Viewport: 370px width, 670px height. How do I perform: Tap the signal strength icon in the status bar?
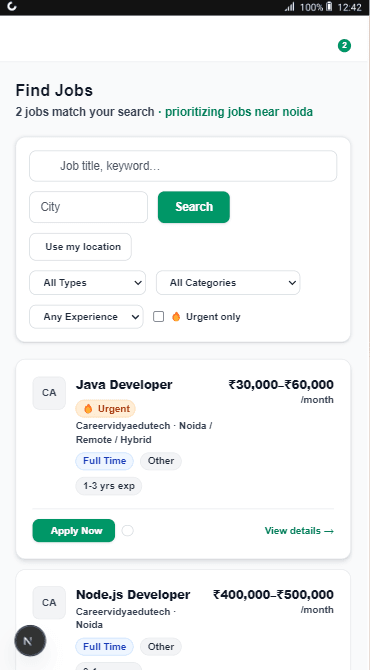click(x=290, y=7)
